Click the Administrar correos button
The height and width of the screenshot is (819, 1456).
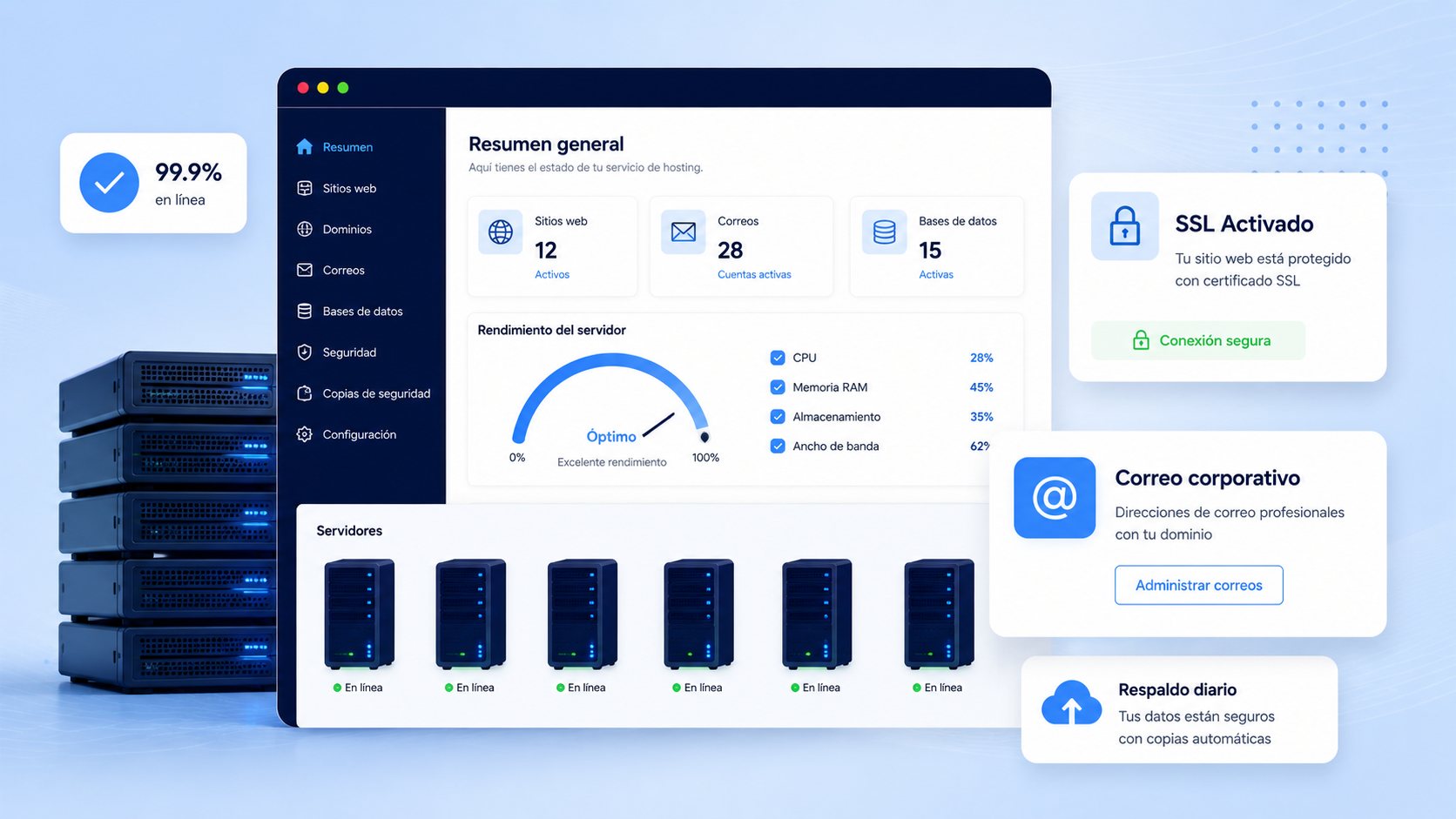[x=1199, y=585]
